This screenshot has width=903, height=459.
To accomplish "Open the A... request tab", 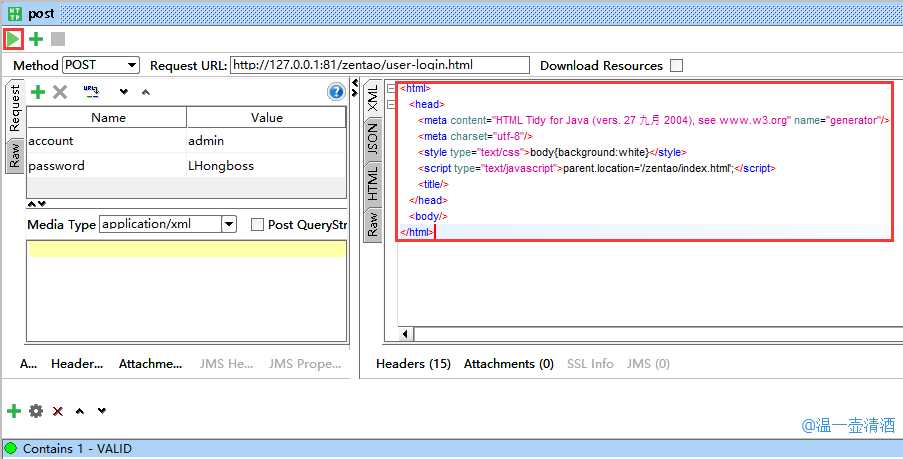I will 29,364.
